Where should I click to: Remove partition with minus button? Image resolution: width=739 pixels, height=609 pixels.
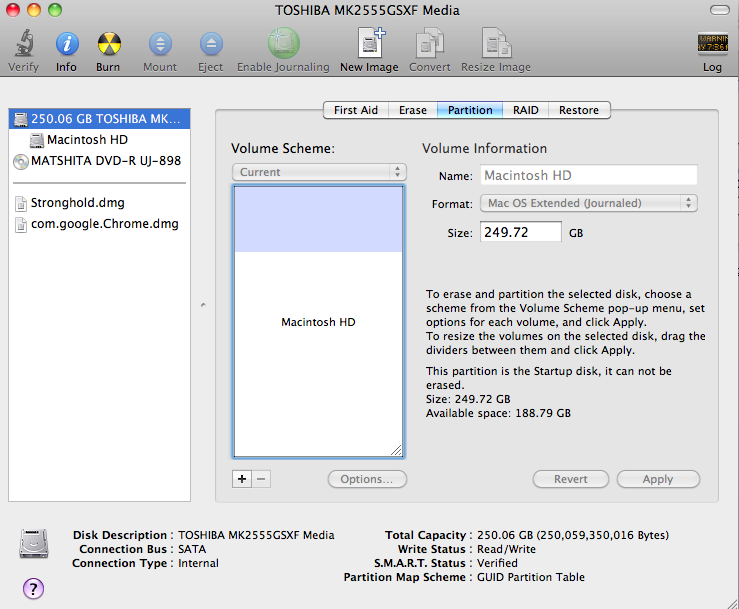[x=261, y=479]
